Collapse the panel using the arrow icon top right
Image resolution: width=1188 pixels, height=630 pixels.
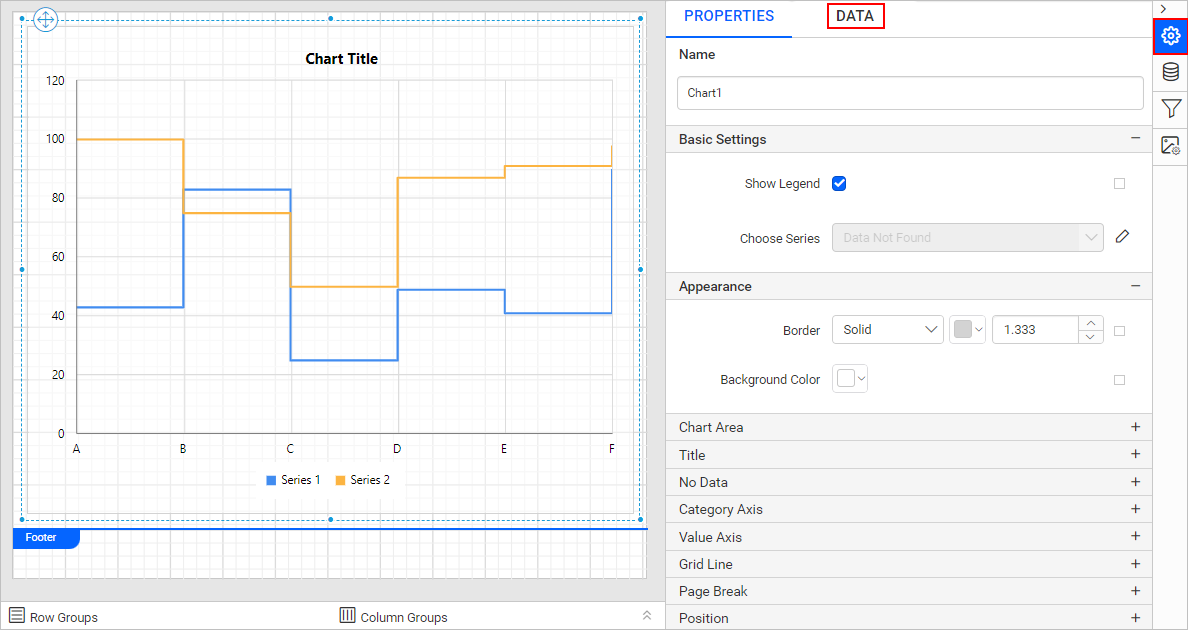pyautogui.click(x=1163, y=9)
